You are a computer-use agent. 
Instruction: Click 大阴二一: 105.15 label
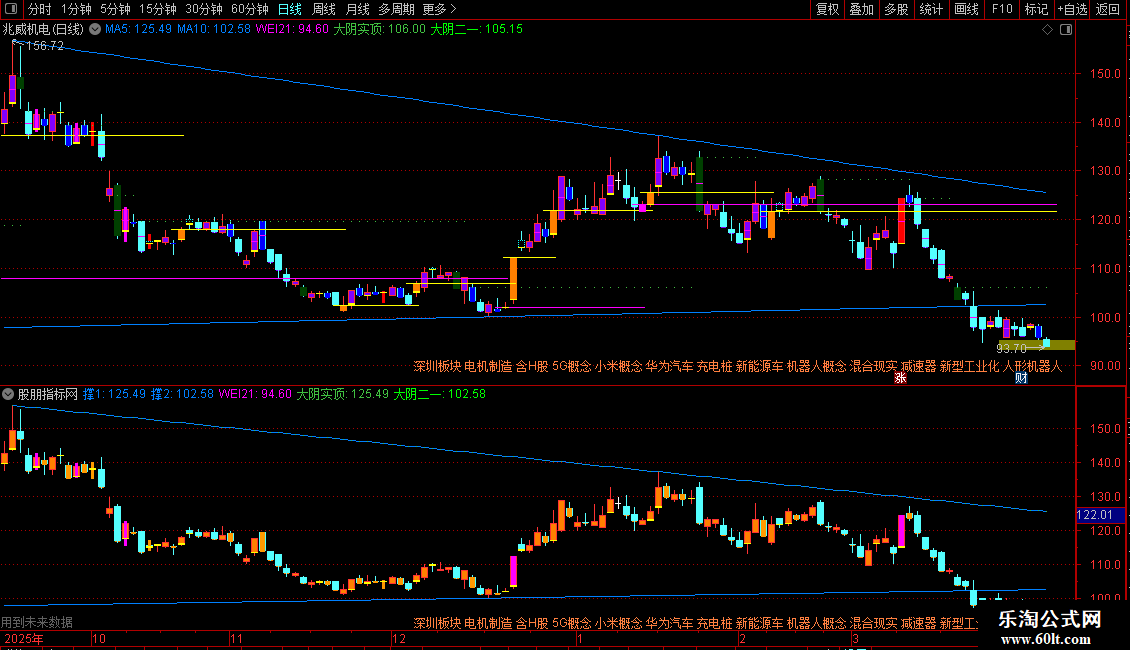coord(476,30)
